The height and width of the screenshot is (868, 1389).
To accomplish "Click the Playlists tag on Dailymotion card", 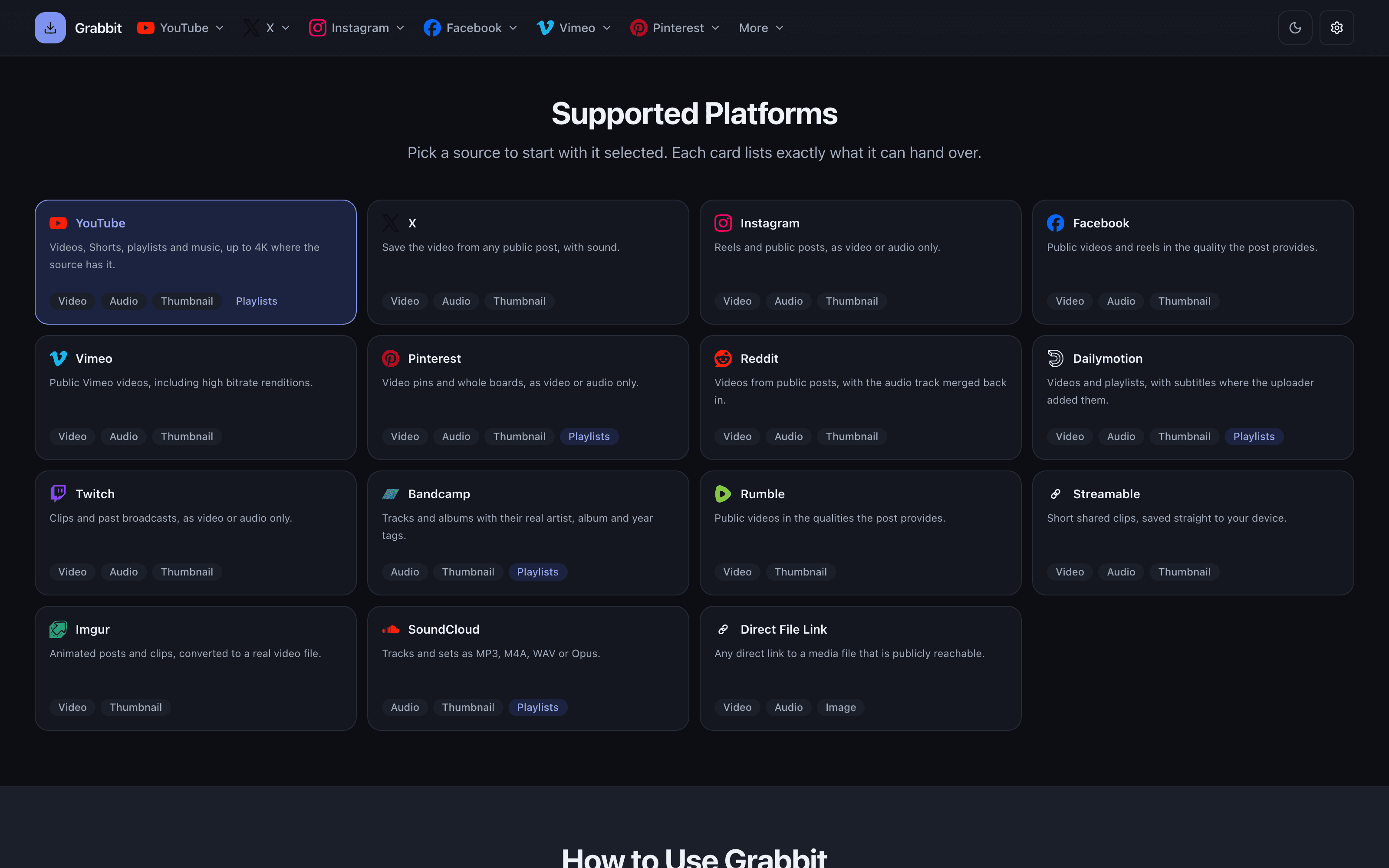I will (1254, 436).
